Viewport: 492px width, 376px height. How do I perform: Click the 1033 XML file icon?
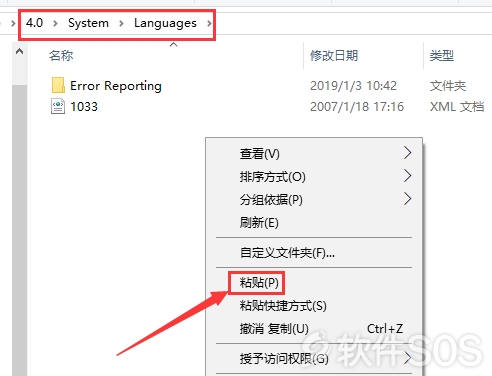(x=58, y=107)
